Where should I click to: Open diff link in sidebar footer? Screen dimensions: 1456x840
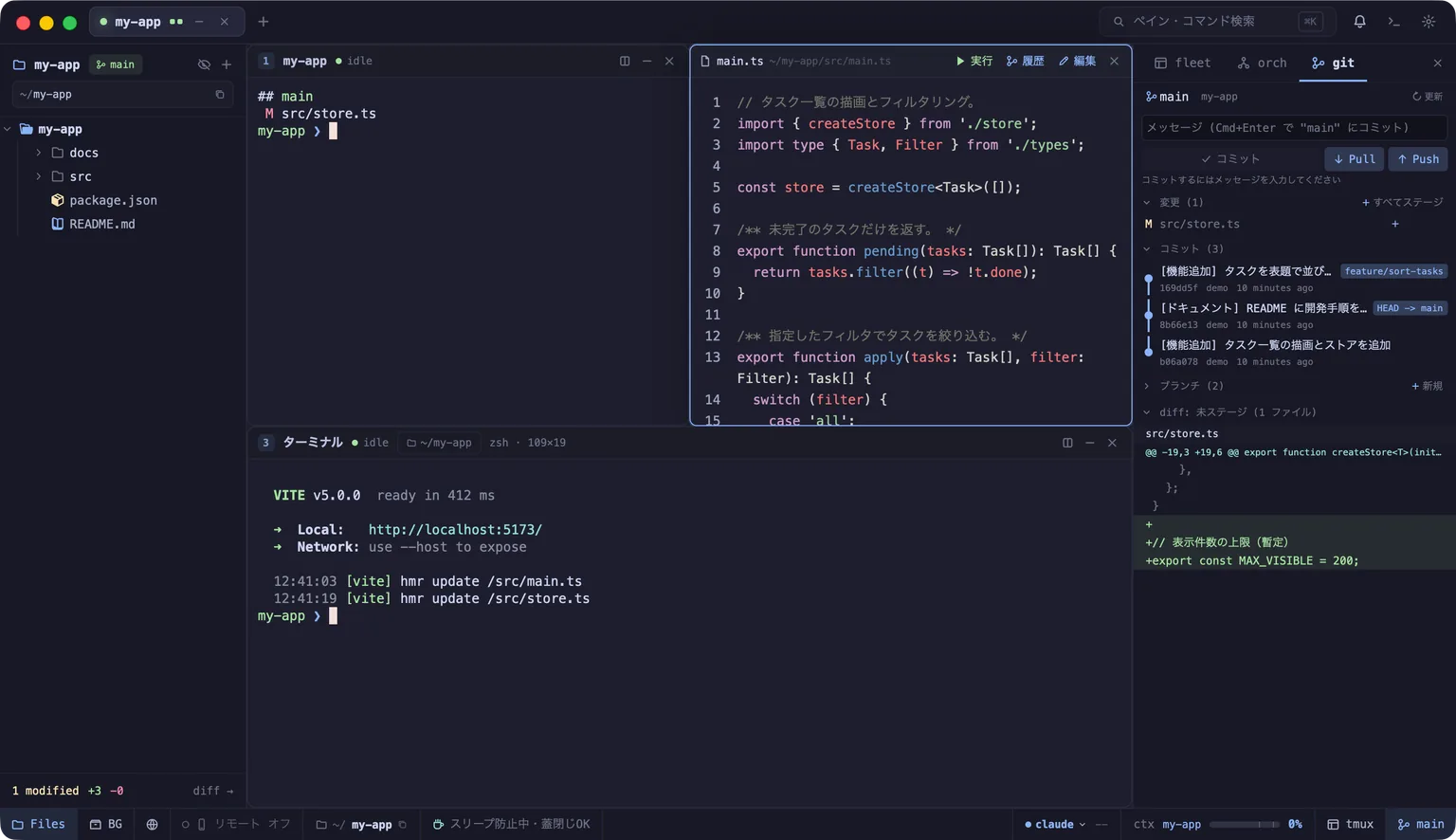pyautogui.click(x=212, y=791)
